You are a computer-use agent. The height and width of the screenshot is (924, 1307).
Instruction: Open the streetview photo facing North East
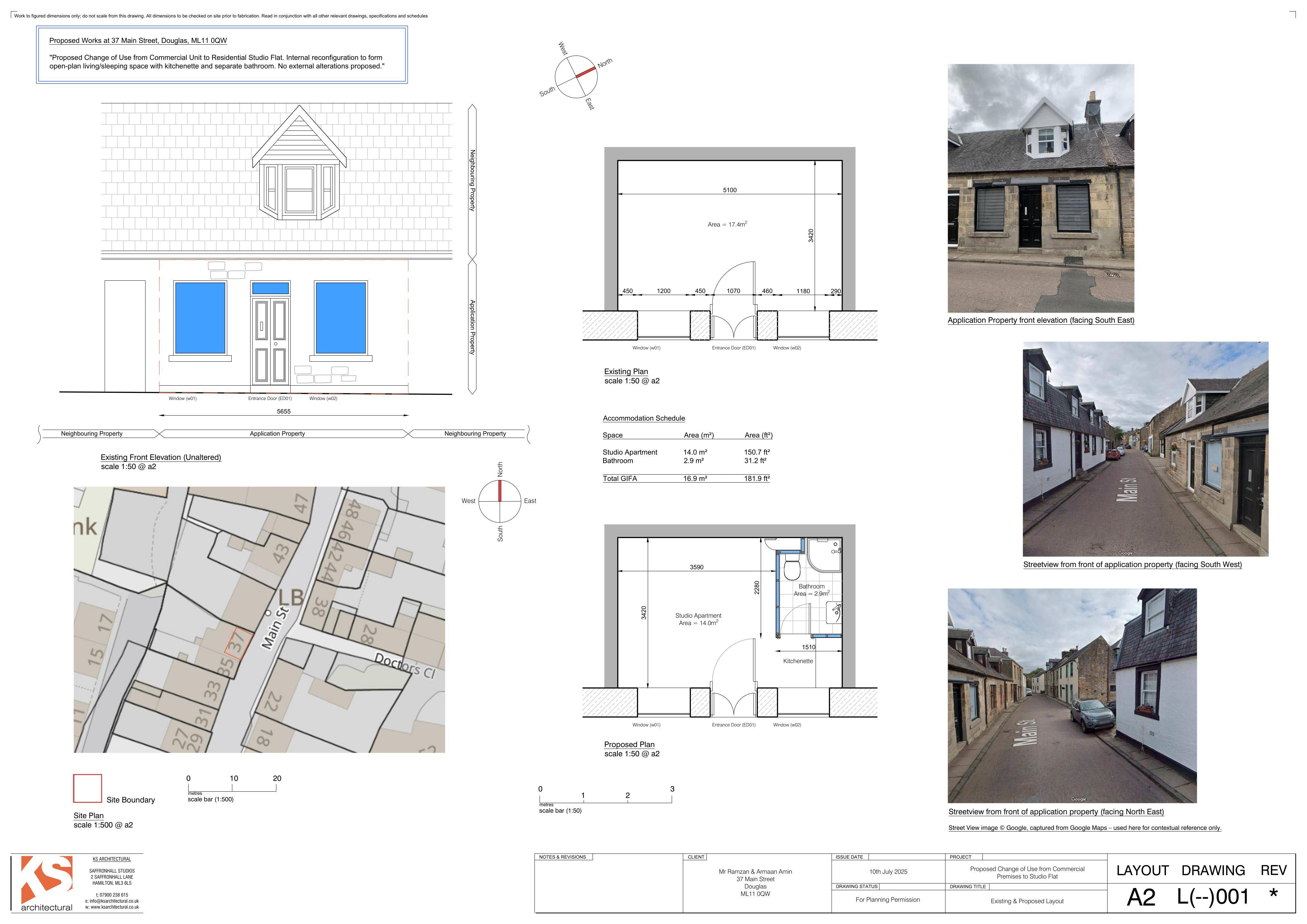tap(1072, 695)
